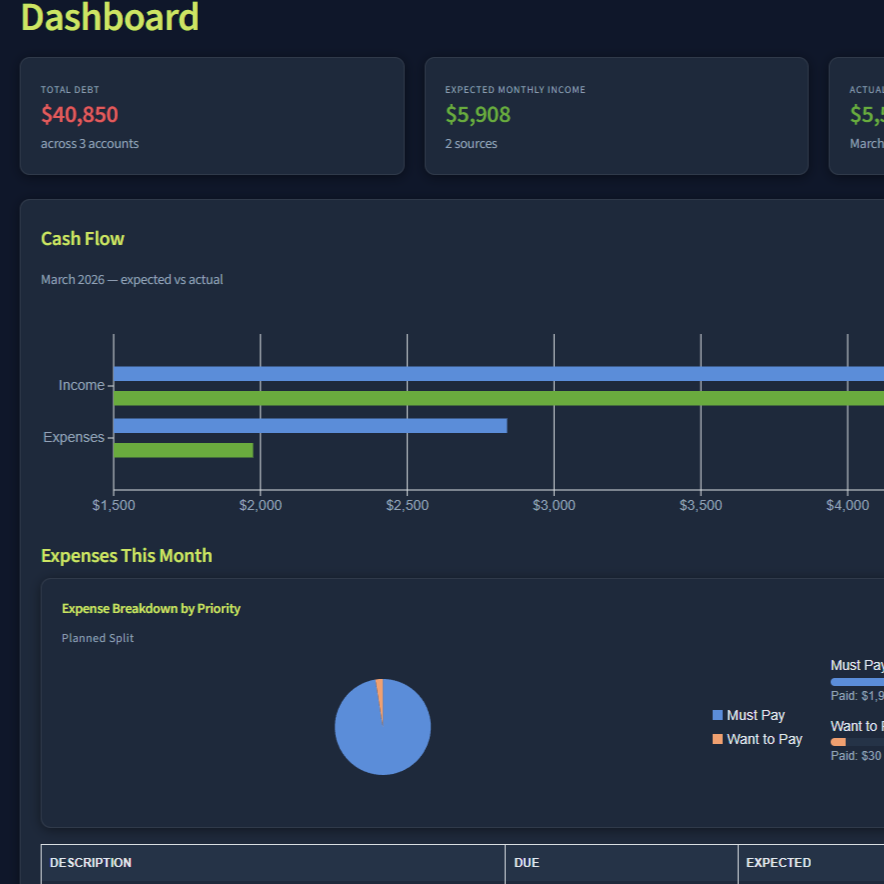The height and width of the screenshot is (884, 884).
Task: Click the orange Want to Pay pie slice
Action: pos(380,693)
